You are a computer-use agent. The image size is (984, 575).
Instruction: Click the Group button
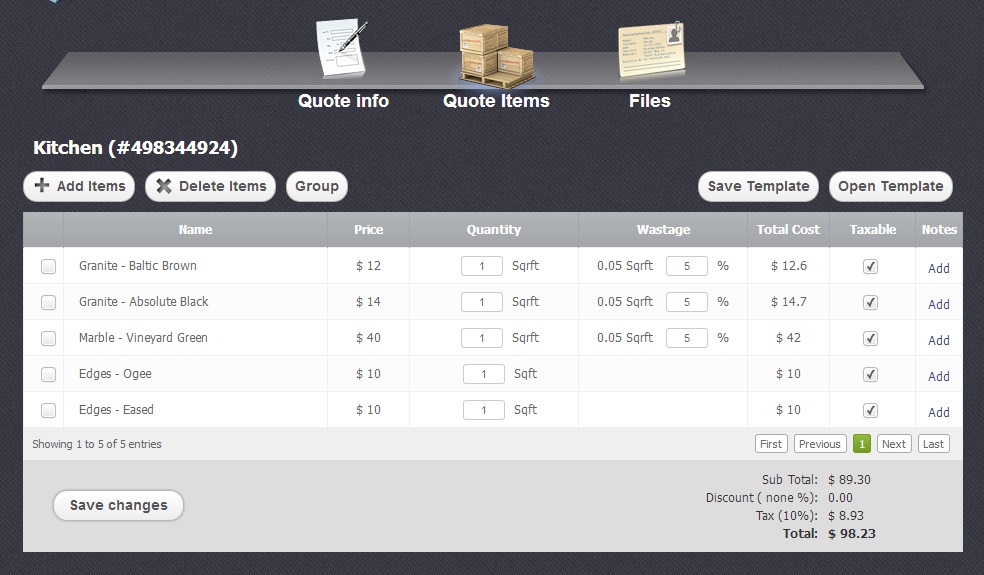pos(317,186)
